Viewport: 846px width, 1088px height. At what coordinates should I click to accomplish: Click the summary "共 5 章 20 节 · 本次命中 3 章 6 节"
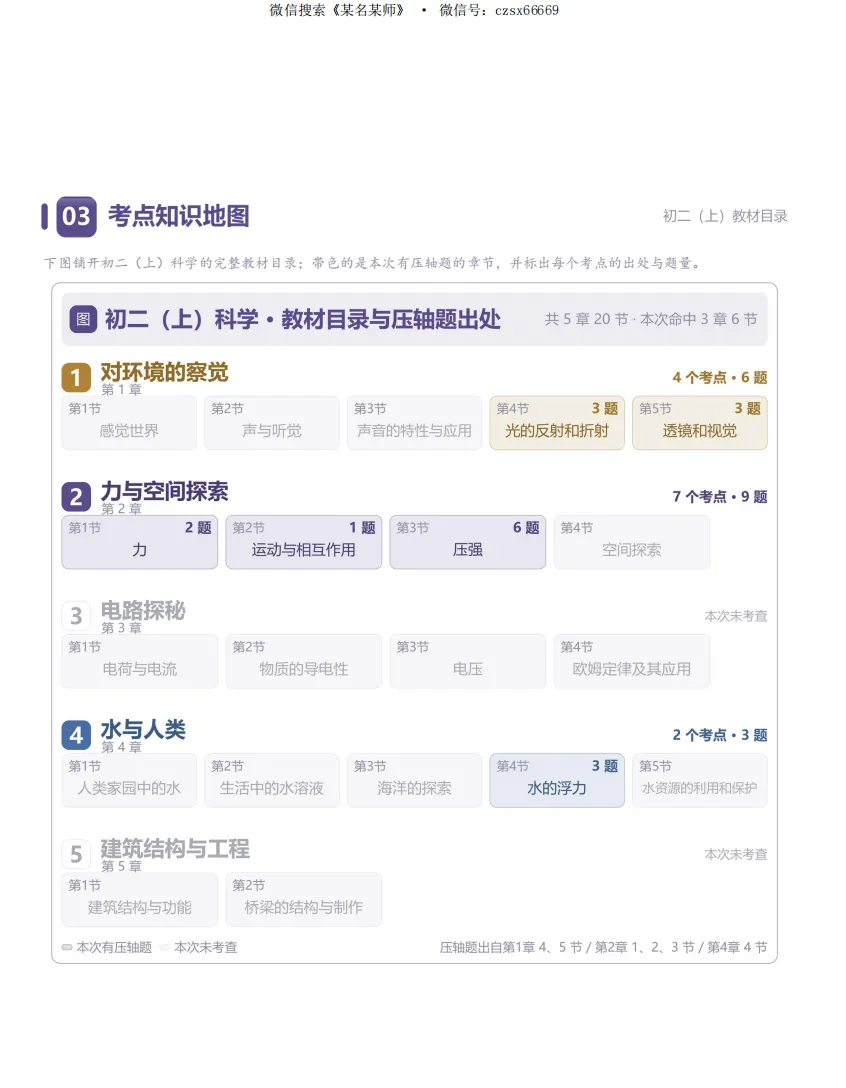[651, 319]
